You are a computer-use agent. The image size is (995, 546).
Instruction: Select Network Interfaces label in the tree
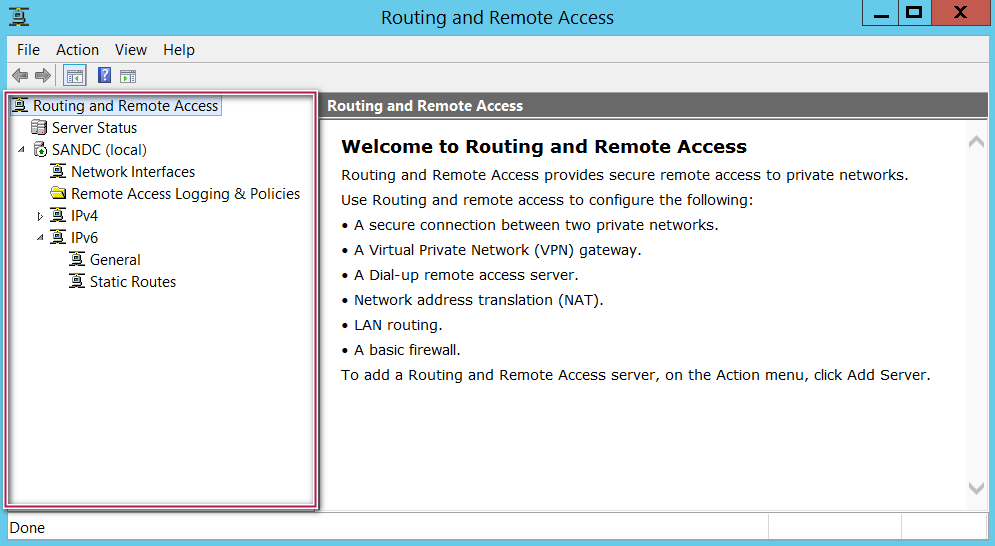coord(133,171)
